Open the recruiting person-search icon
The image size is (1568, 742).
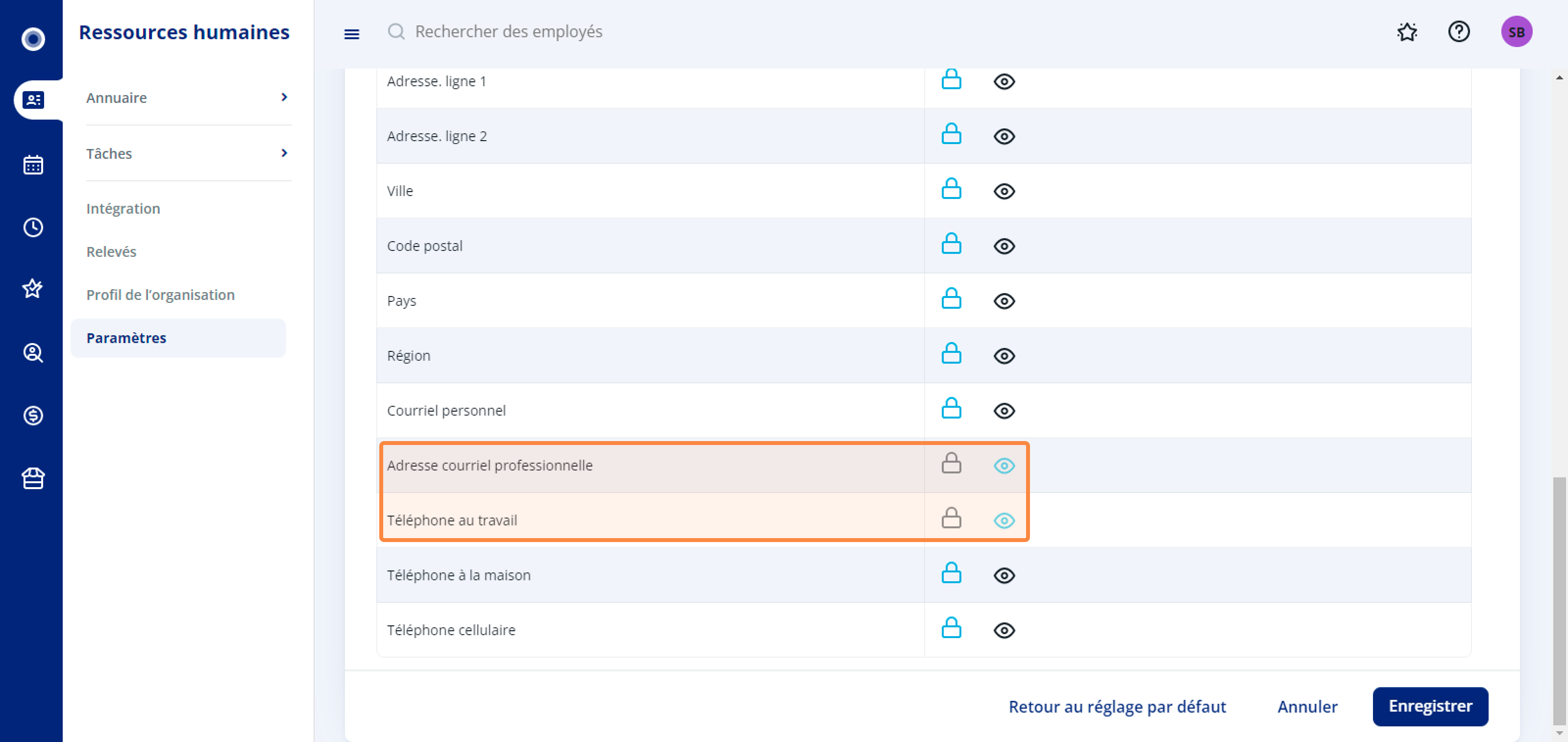33,352
